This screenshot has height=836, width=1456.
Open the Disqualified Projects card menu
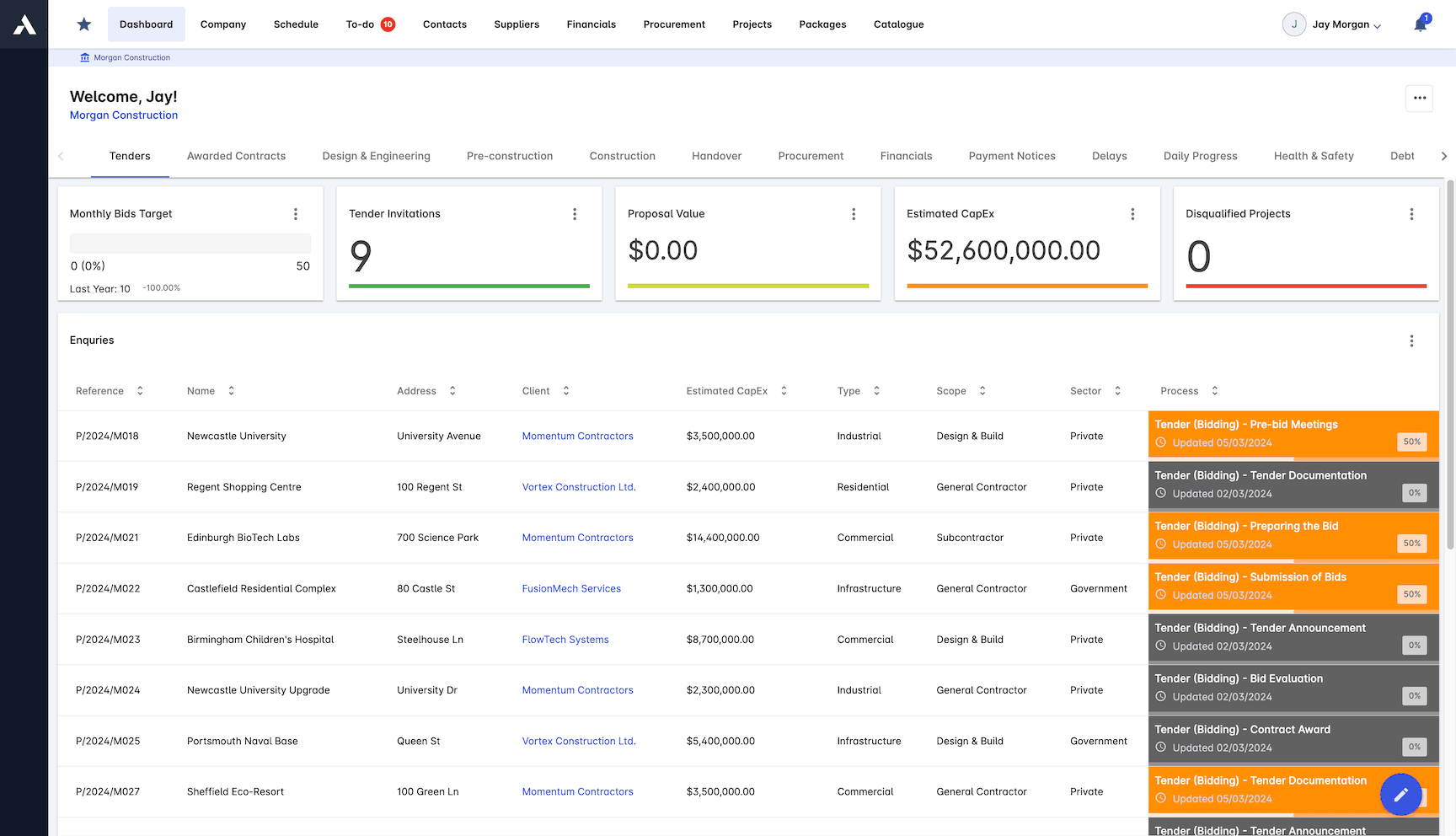(x=1412, y=214)
